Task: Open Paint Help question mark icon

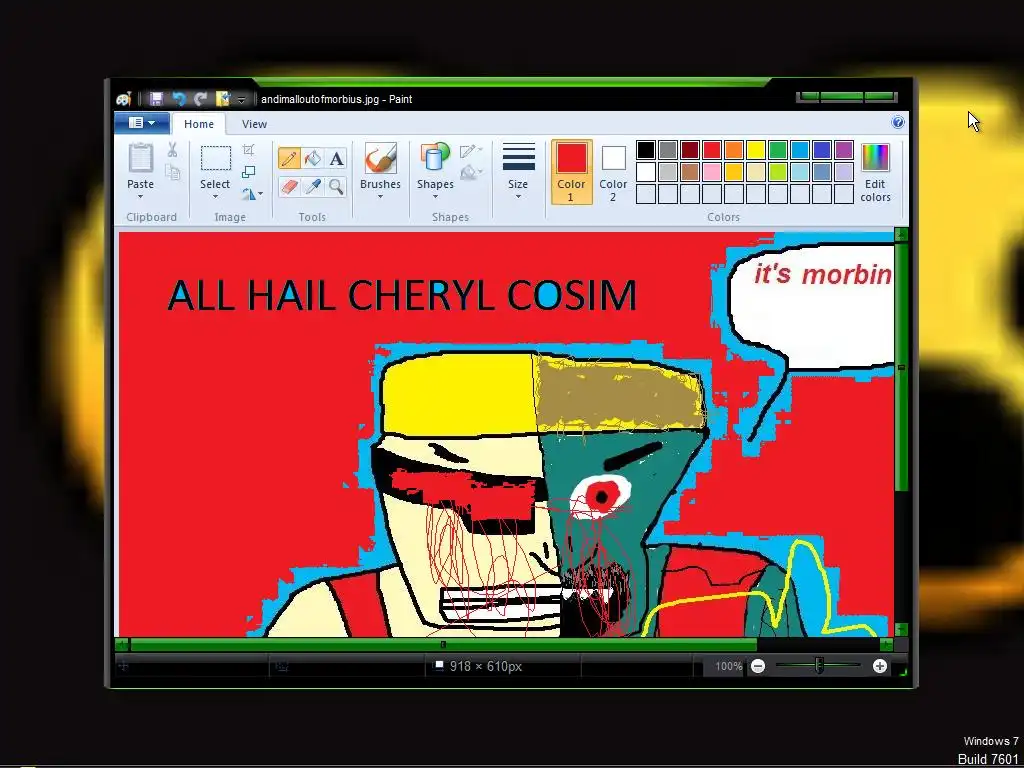Action: (x=898, y=122)
